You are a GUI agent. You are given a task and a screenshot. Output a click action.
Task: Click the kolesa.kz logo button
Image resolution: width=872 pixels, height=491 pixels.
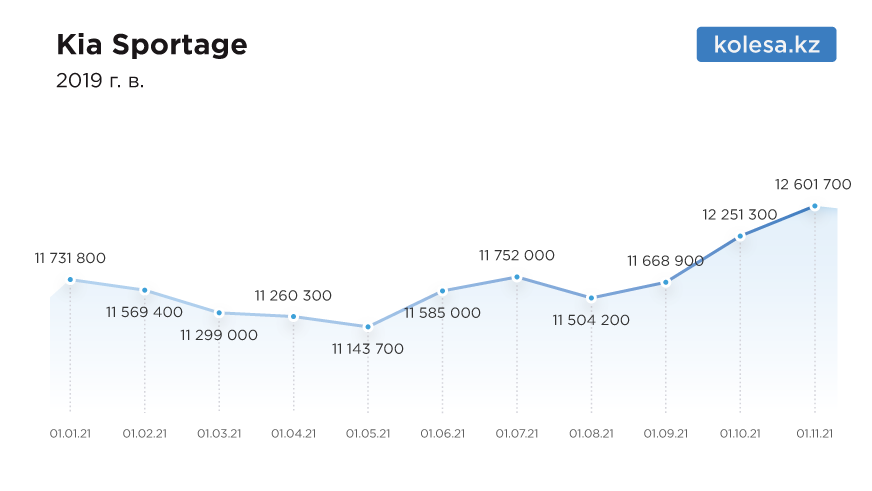click(x=766, y=44)
